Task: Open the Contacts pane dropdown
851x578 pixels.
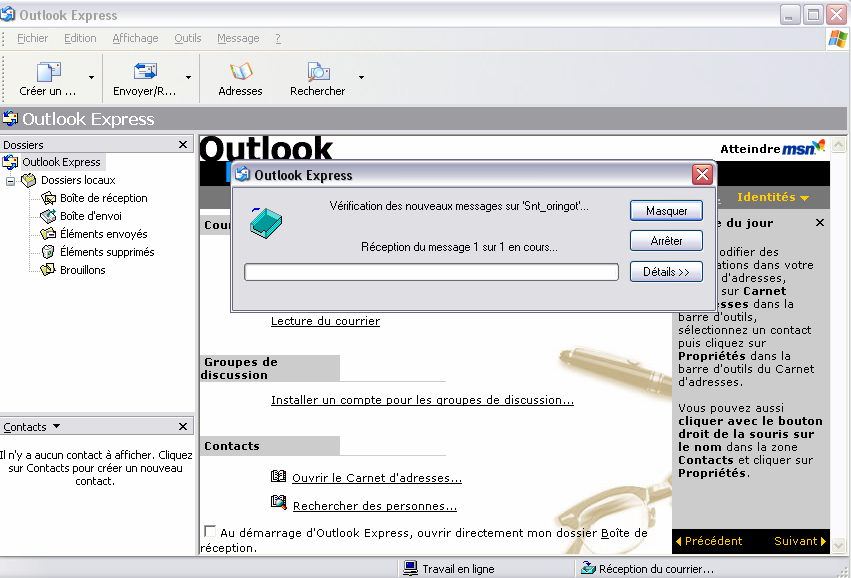Action: coord(56,427)
